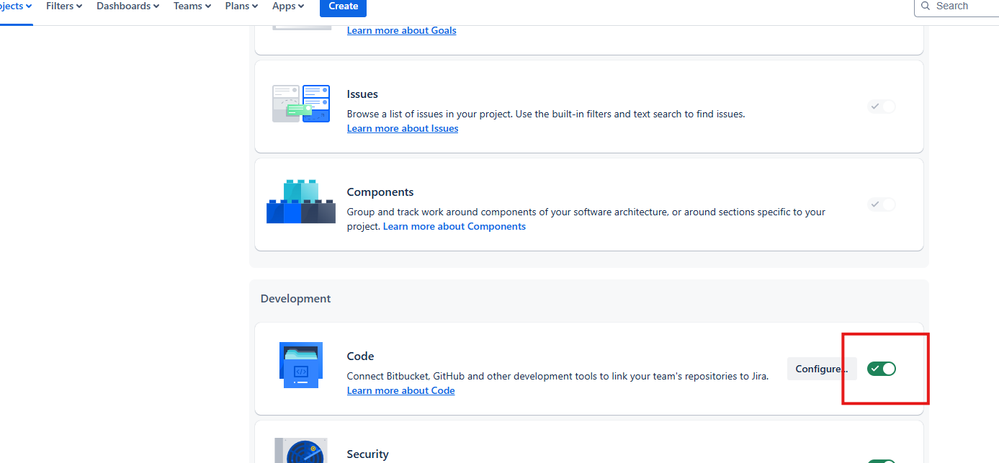Click the search magnifier icon
This screenshot has width=999, height=463.
925,6
